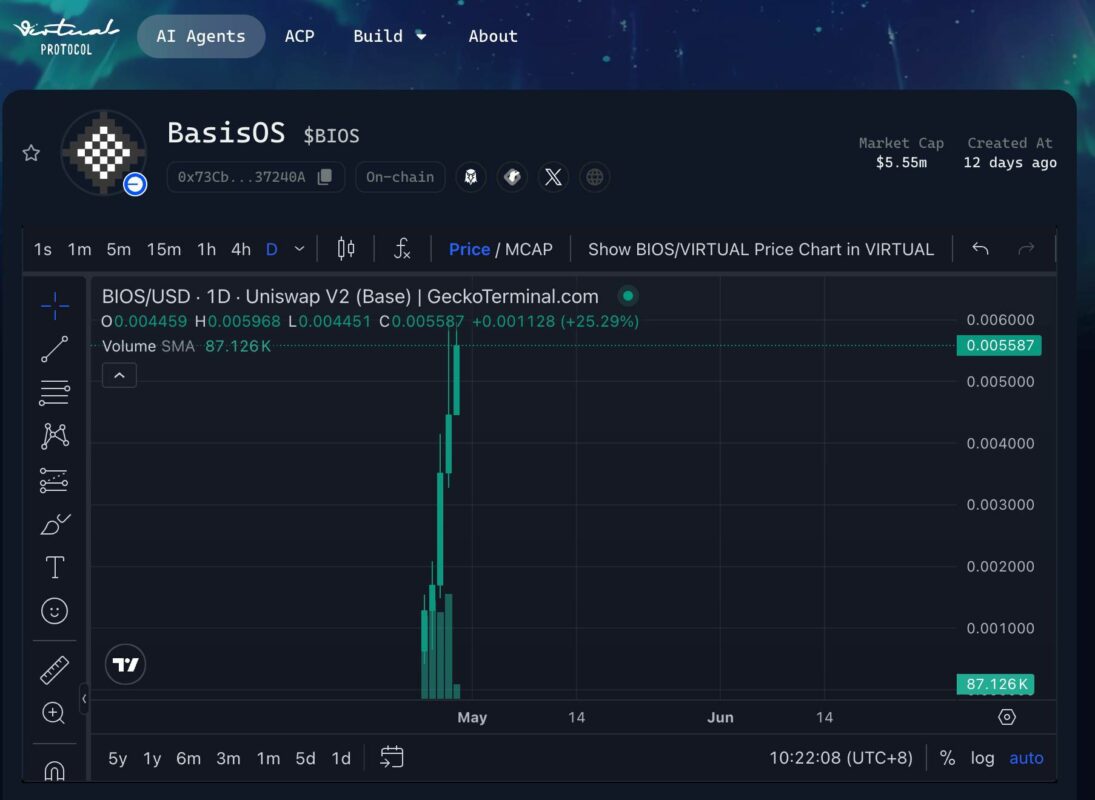
Task: Set date range to 5y
Action: coord(118,758)
